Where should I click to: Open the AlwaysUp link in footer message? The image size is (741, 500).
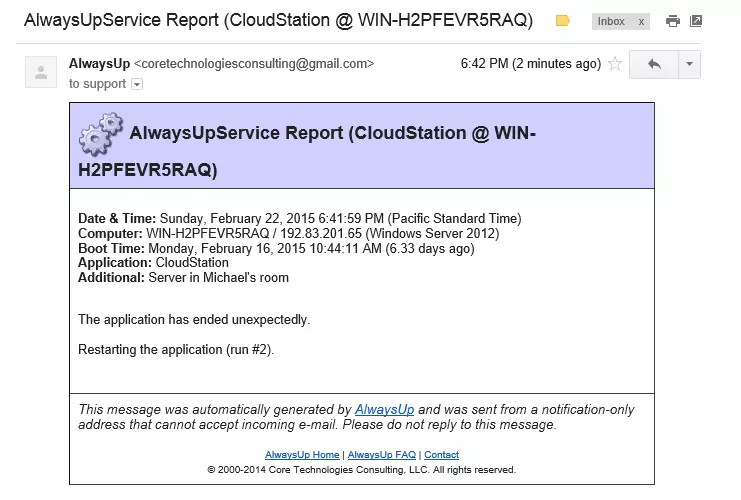[x=384, y=409]
